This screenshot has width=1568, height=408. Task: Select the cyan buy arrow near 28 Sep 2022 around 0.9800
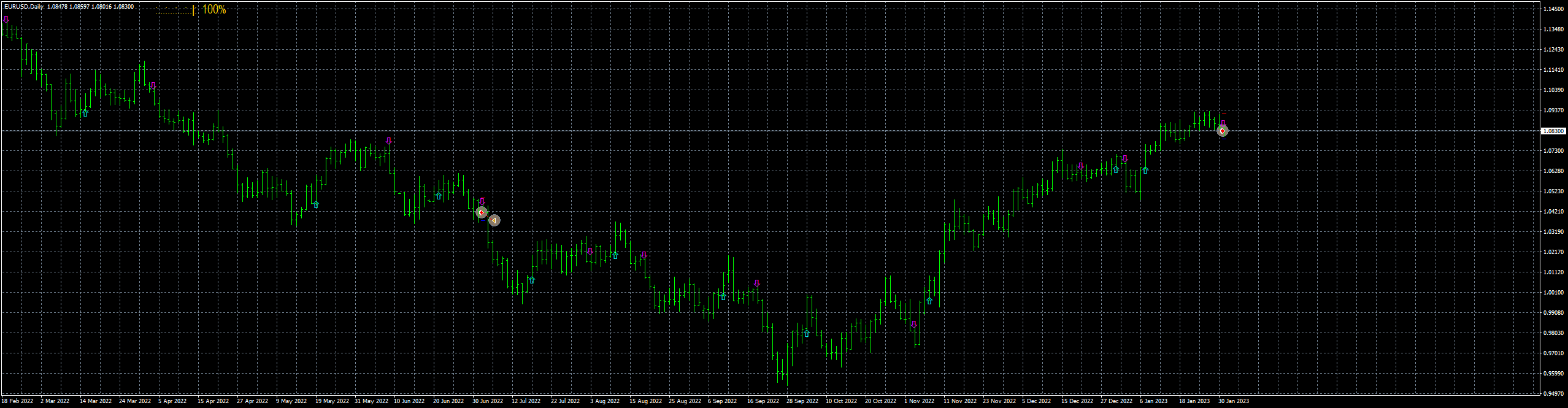(807, 334)
